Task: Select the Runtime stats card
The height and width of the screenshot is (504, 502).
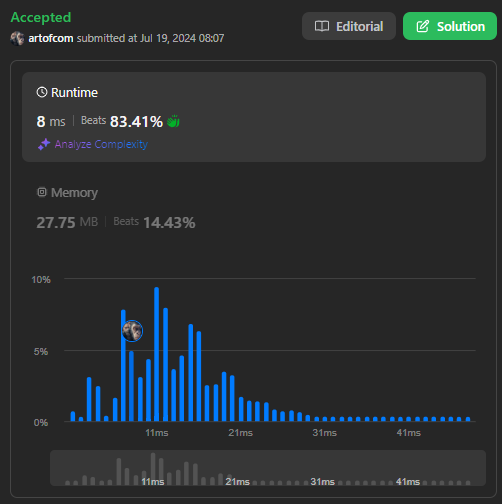Action: pyautogui.click(x=254, y=117)
